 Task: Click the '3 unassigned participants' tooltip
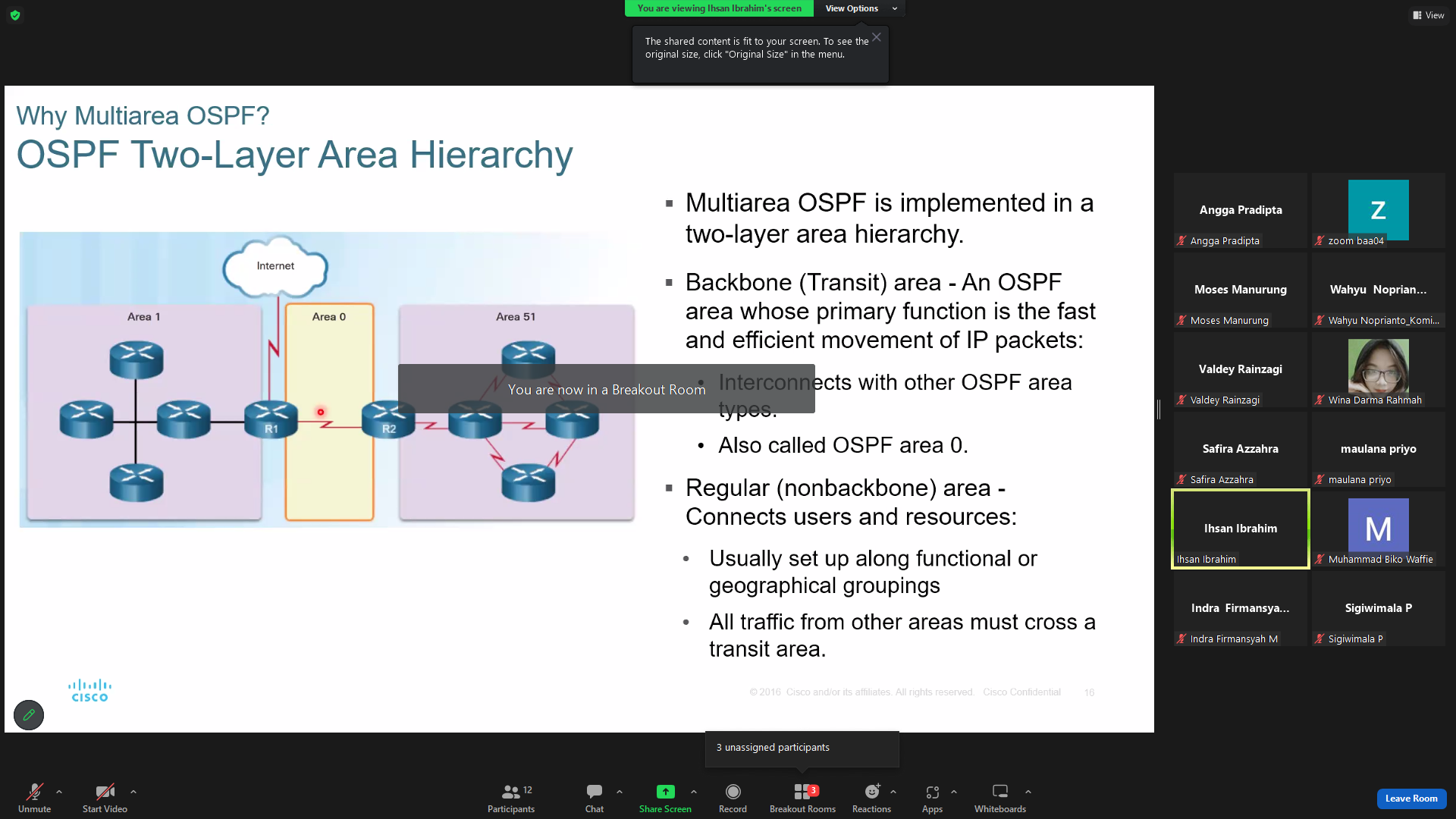802,748
